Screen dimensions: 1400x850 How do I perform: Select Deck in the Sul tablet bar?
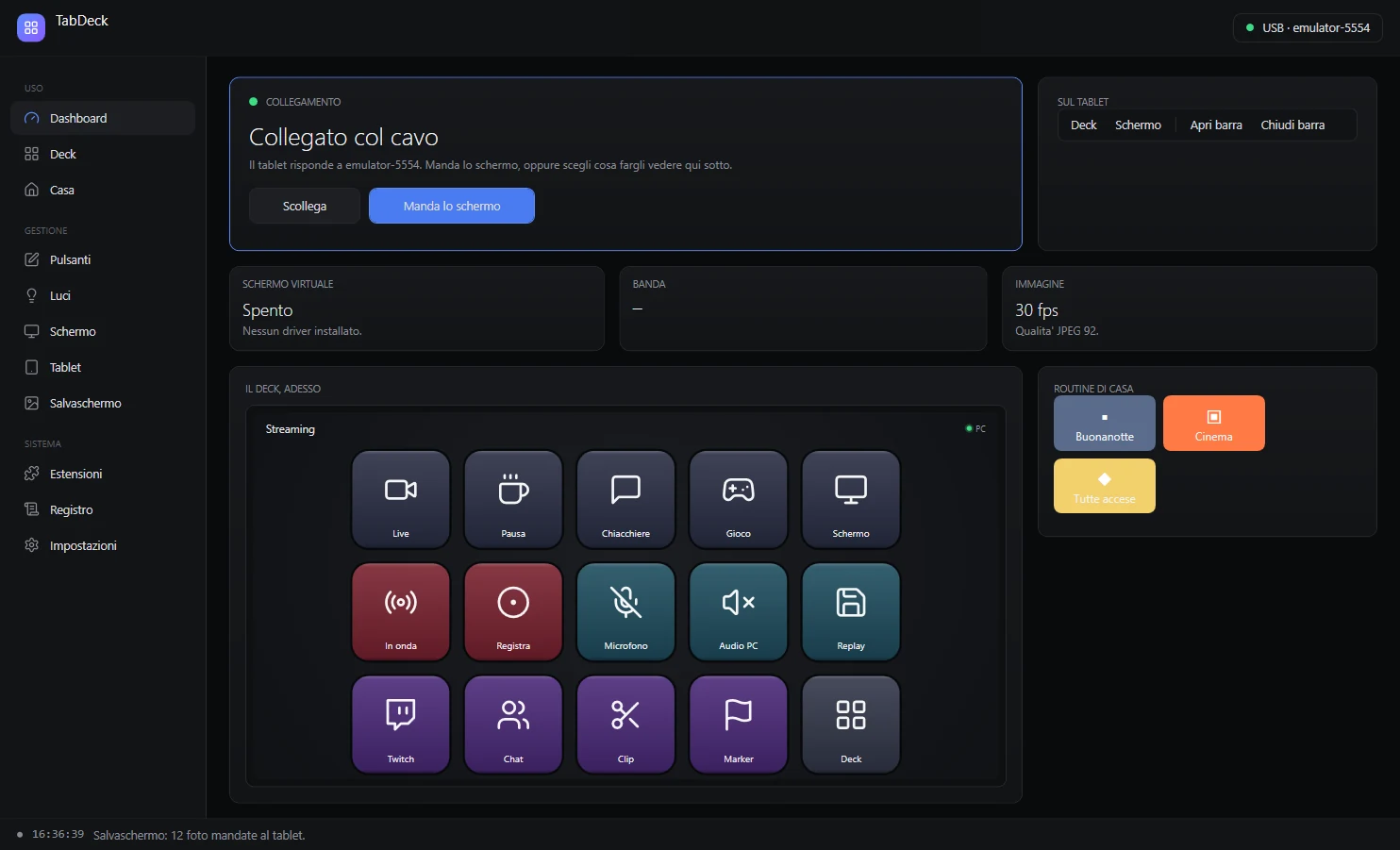coord(1084,125)
